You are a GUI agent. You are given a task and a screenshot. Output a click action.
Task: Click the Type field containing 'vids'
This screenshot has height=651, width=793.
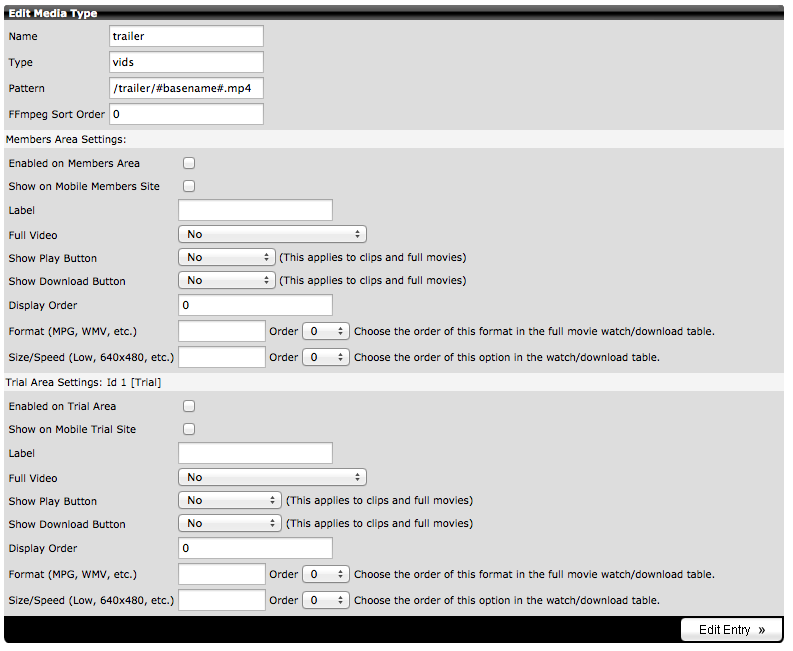pyautogui.click(x=186, y=62)
